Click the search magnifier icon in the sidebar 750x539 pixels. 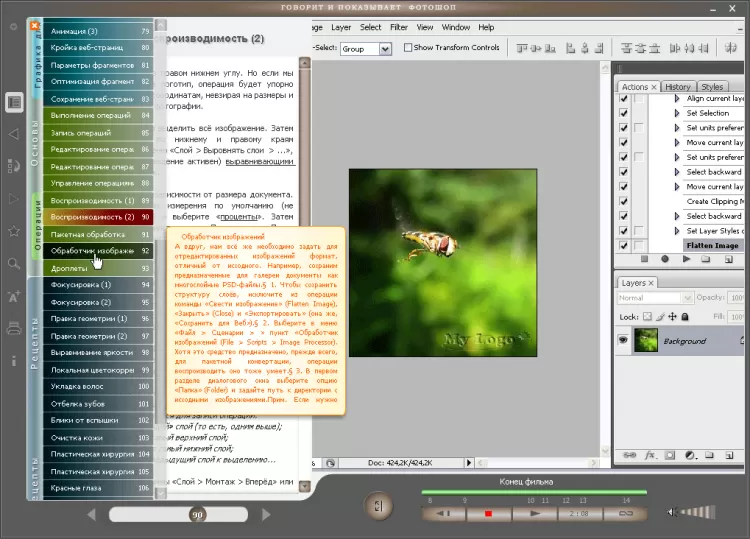(14, 264)
